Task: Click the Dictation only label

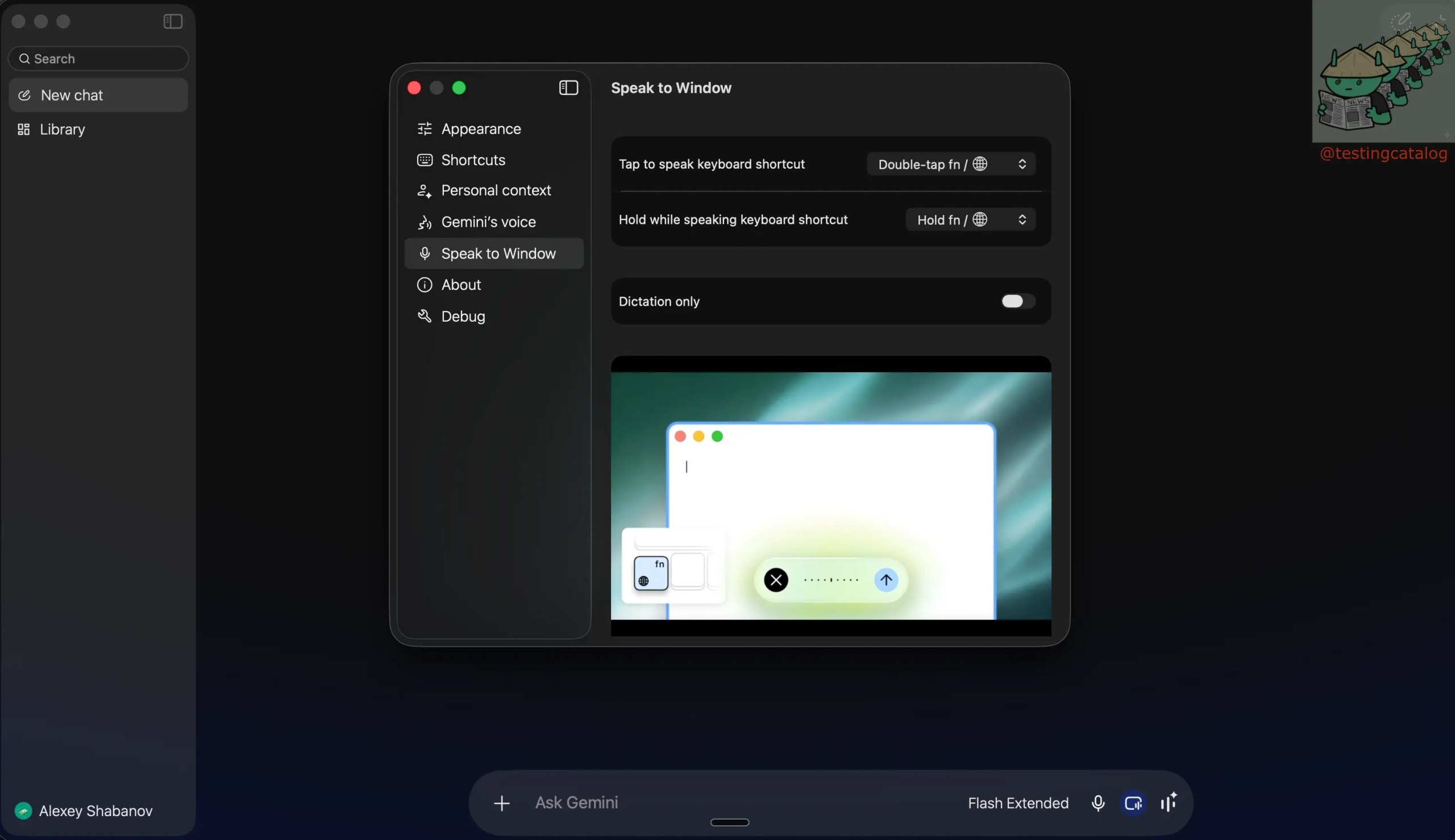Action: click(x=659, y=301)
